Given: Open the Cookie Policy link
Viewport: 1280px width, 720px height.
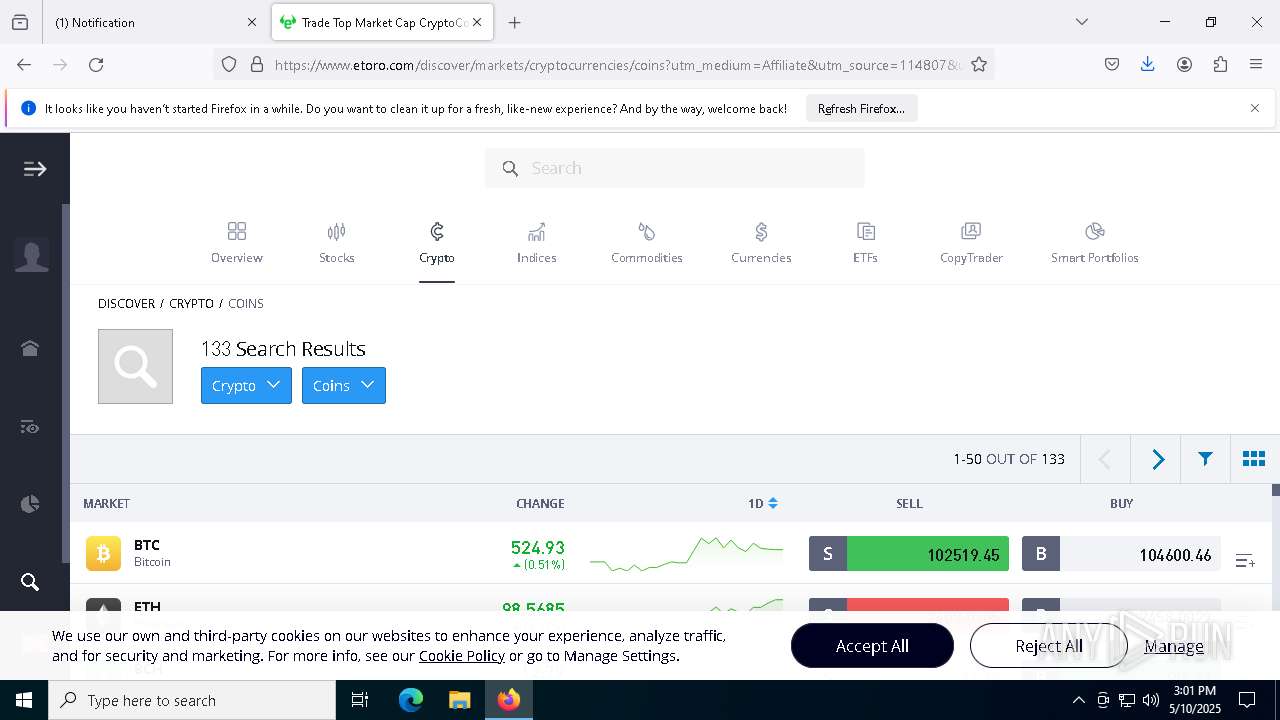Looking at the screenshot, I should 462,656.
